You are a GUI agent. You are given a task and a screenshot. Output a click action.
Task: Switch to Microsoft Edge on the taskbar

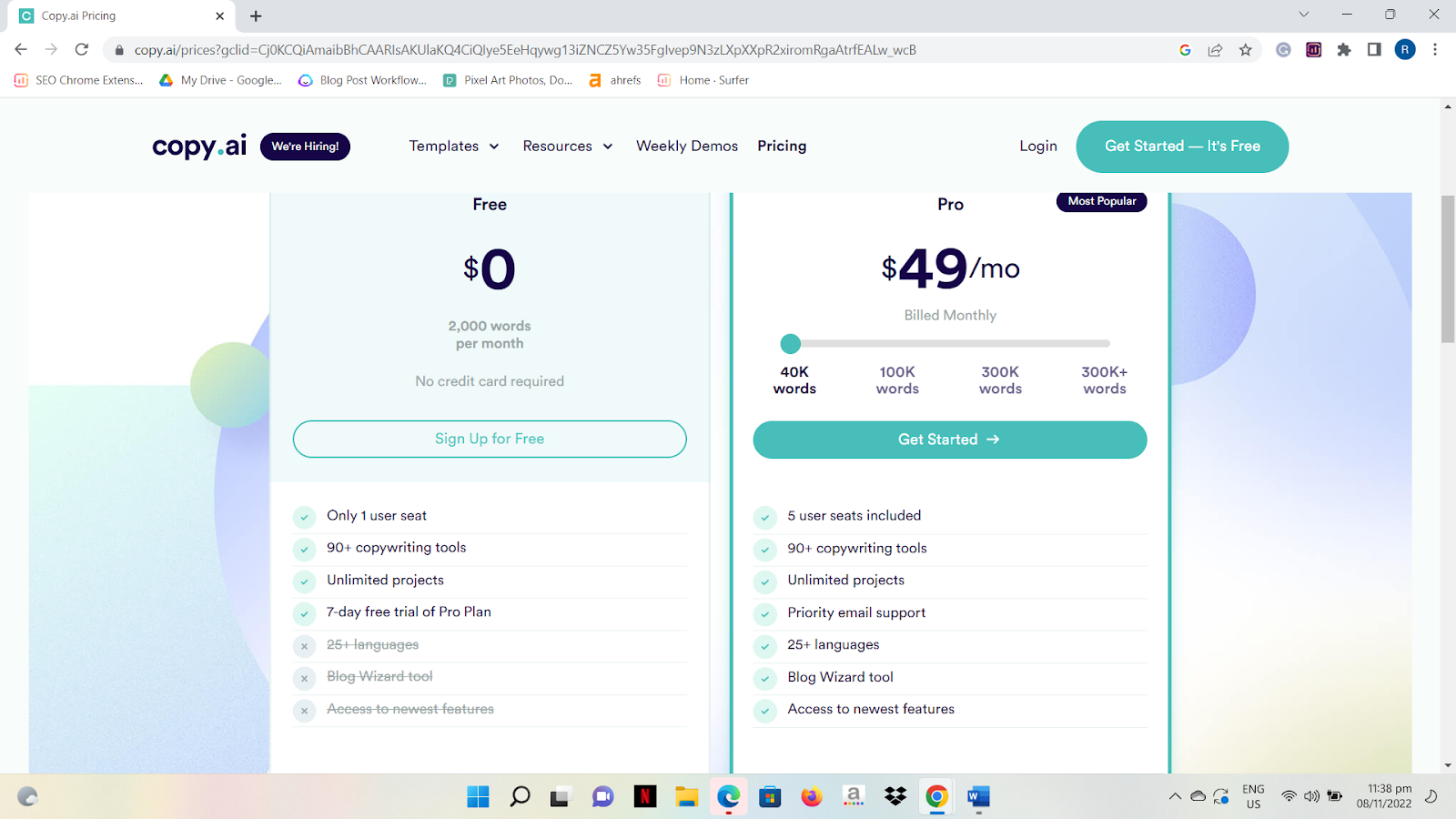pos(728,797)
